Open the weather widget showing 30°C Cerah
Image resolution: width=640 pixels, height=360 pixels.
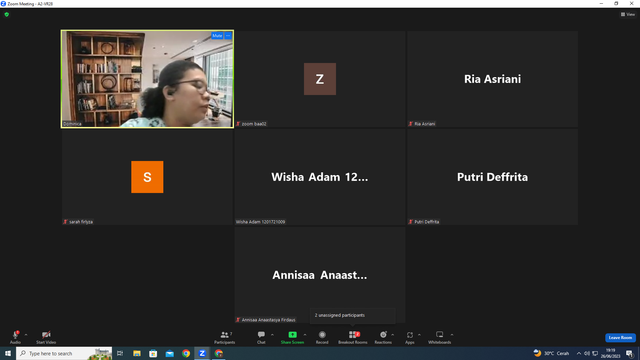coord(551,353)
